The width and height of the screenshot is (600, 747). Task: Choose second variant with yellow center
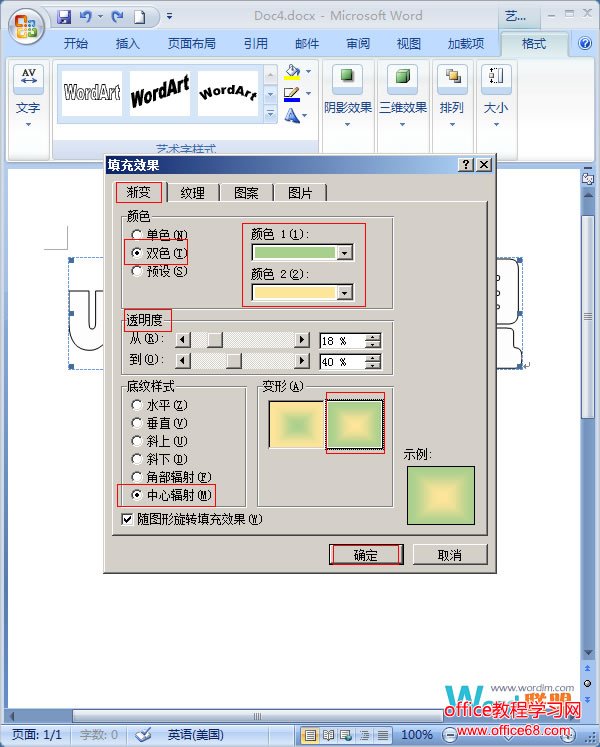coord(355,424)
